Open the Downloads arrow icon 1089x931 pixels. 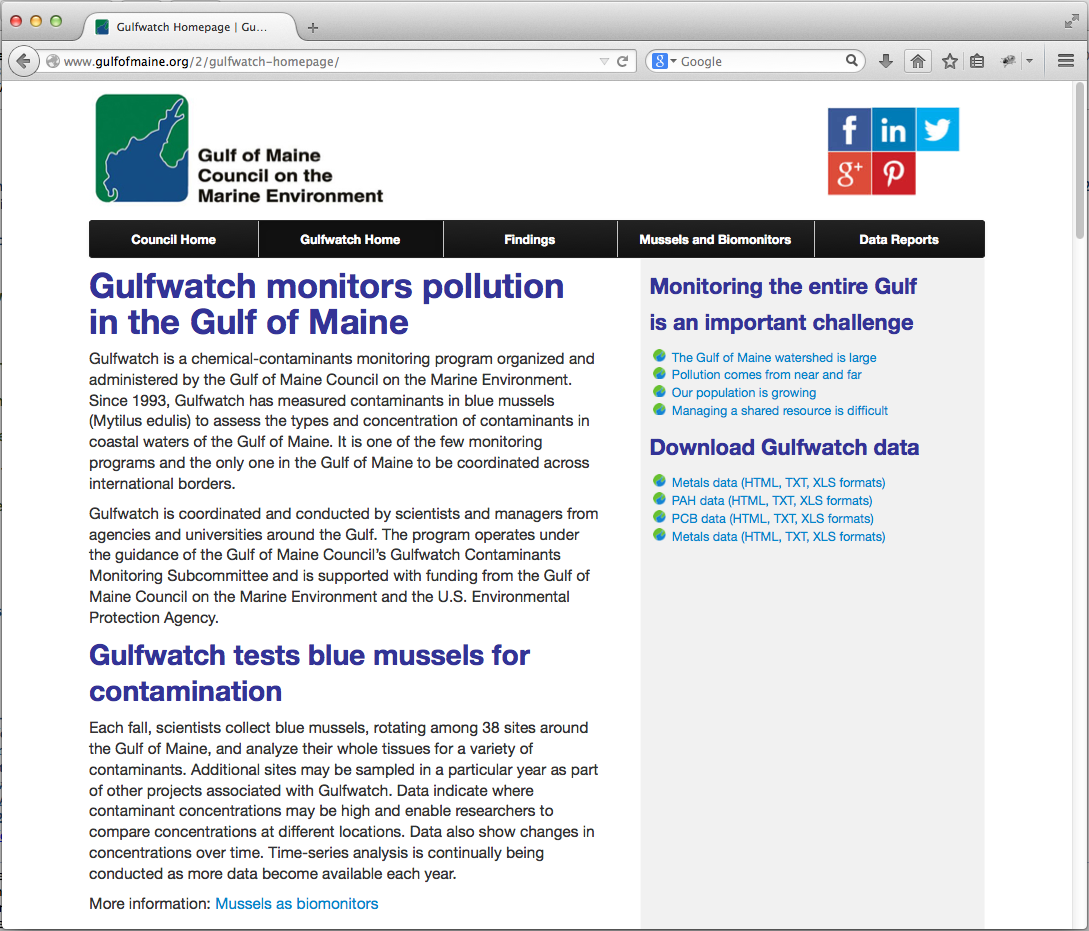[x=886, y=61]
